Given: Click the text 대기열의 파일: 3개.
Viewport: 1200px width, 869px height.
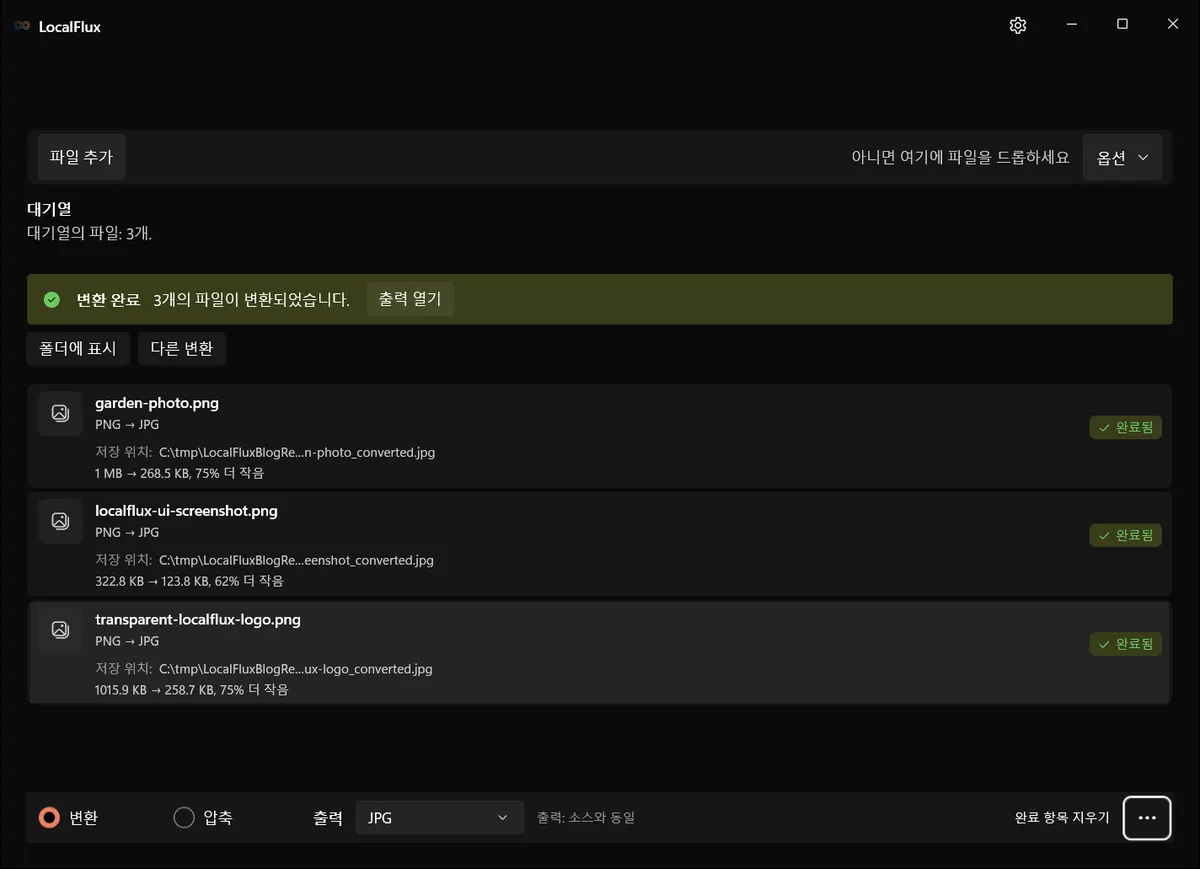Looking at the screenshot, I should click(89, 233).
